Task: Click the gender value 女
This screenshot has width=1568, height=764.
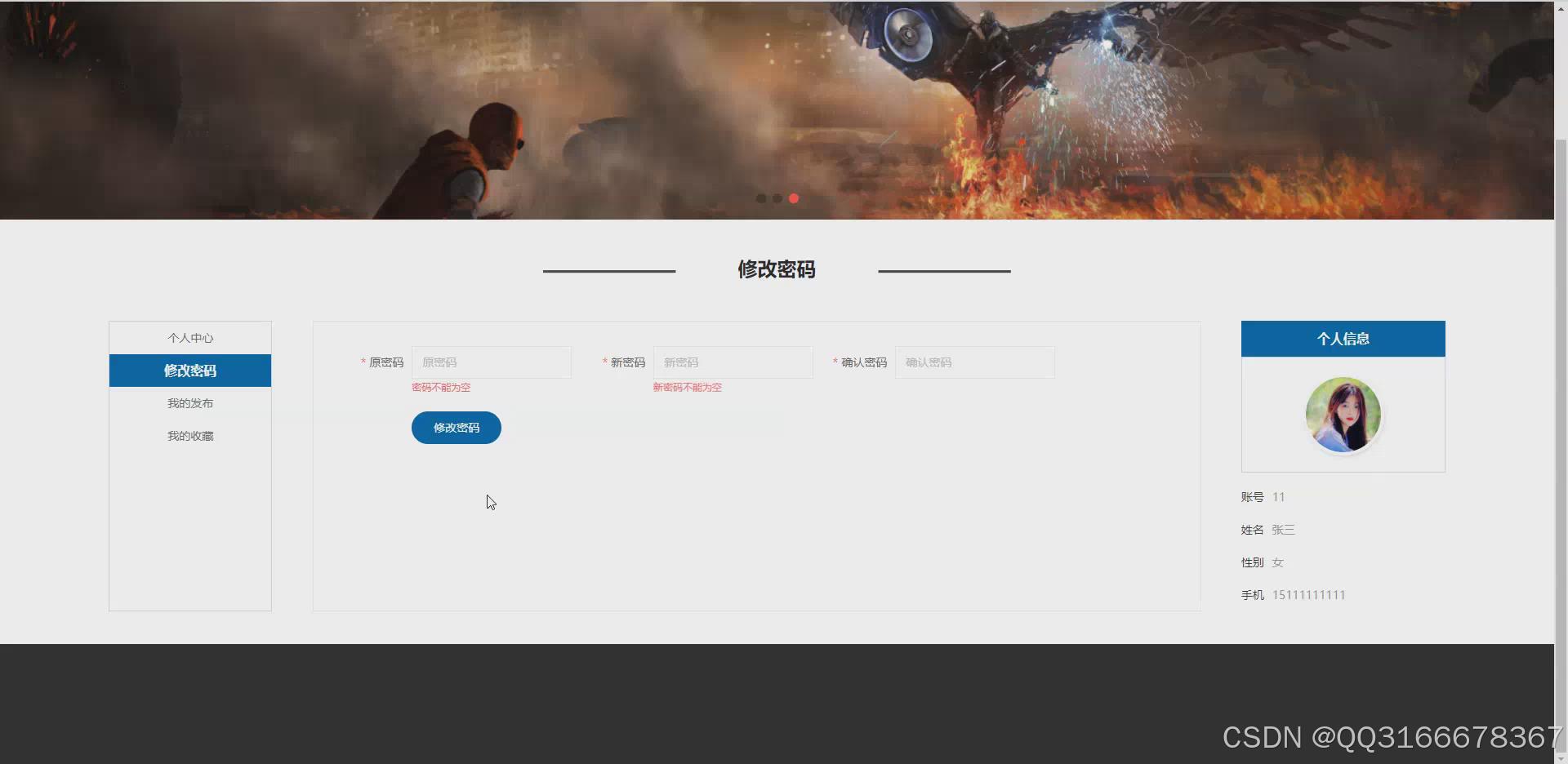Action: coord(1278,562)
